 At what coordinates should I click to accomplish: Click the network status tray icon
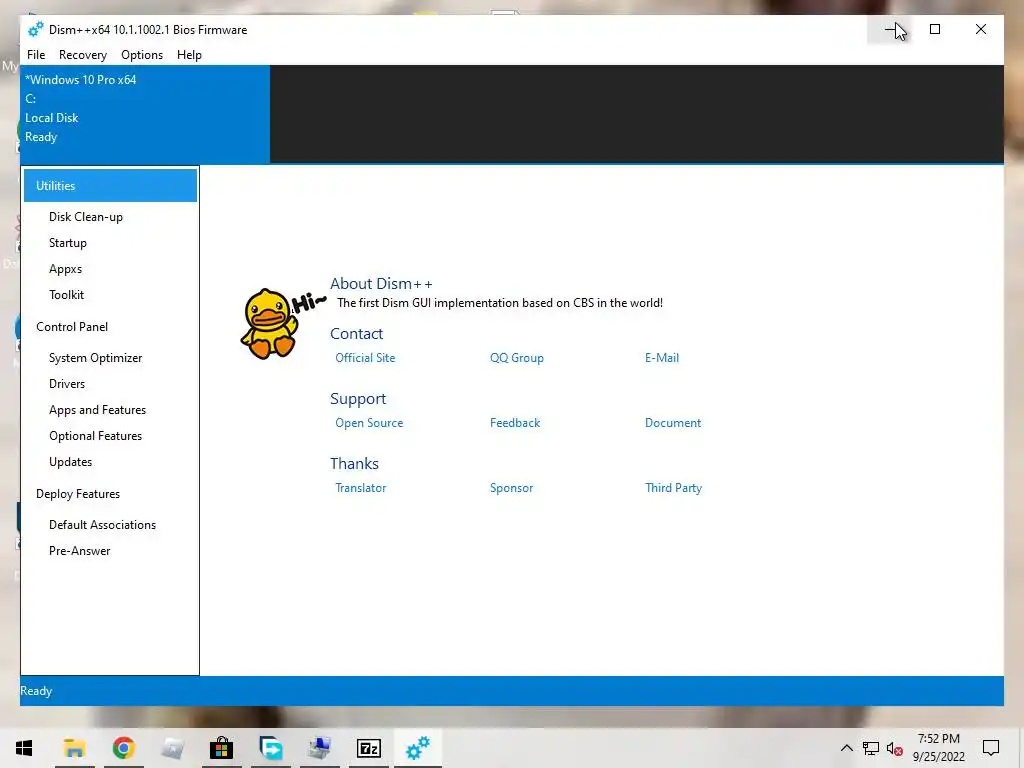click(871, 748)
